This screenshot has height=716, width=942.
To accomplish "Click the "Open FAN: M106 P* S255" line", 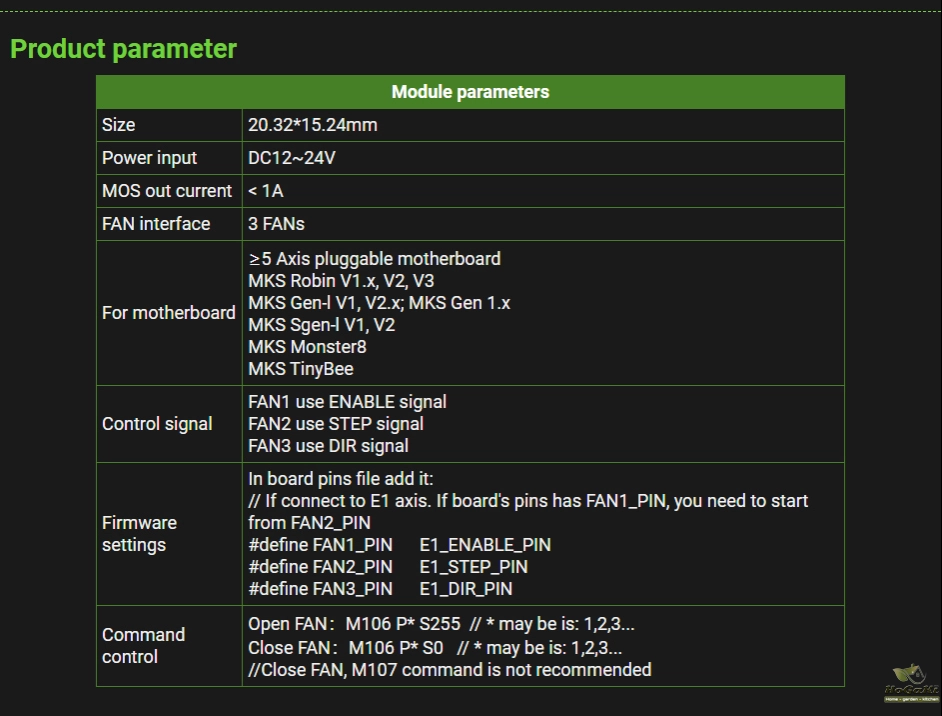I will [354, 625].
